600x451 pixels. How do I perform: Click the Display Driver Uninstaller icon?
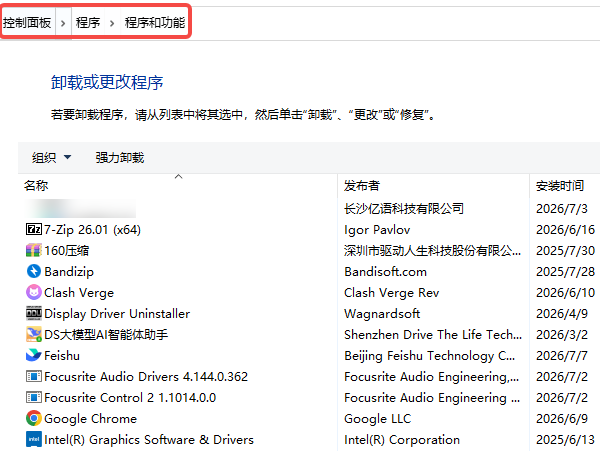[34, 313]
